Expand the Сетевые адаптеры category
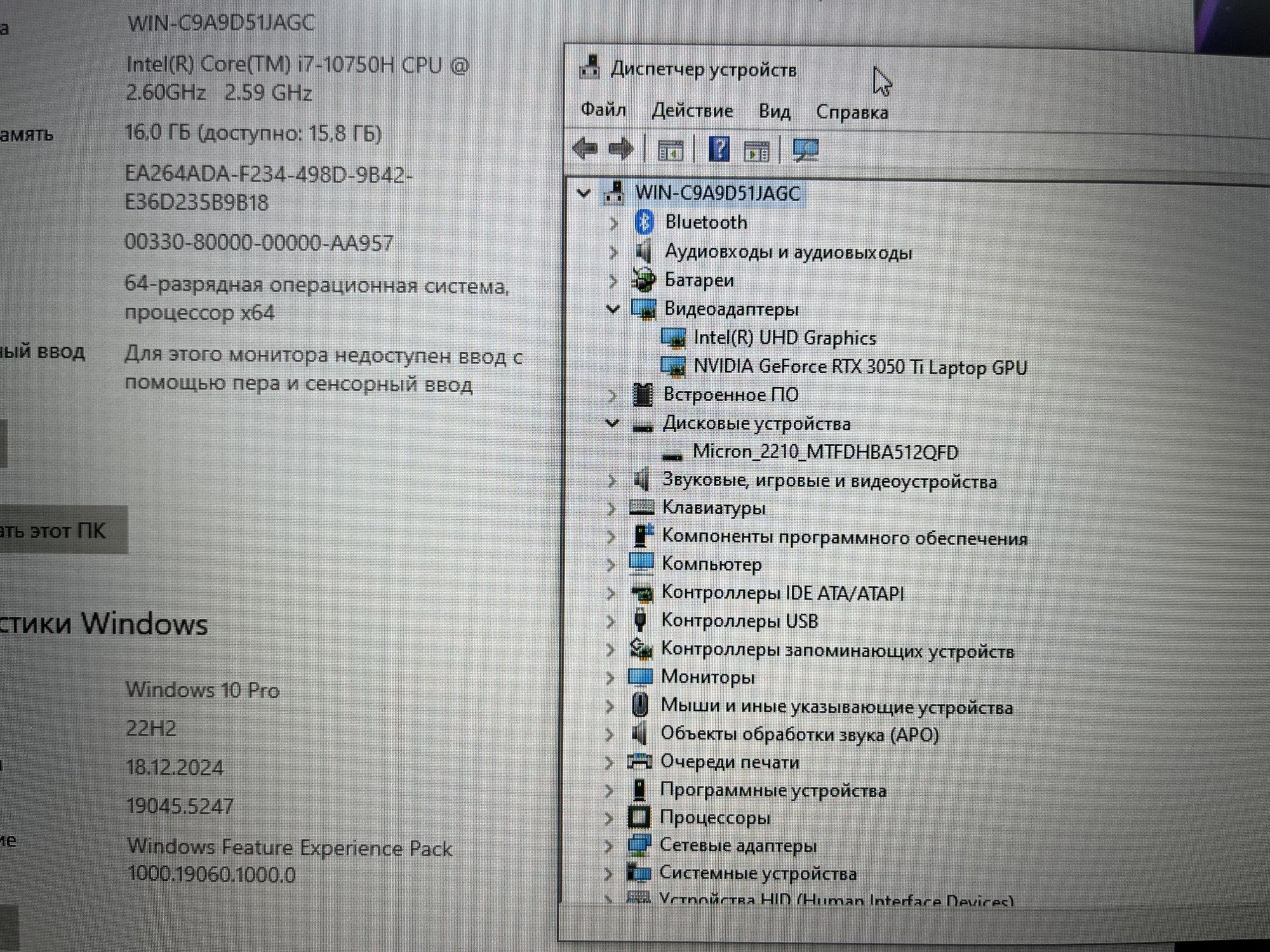The height and width of the screenshot is (952, 1270). [608, 846]
